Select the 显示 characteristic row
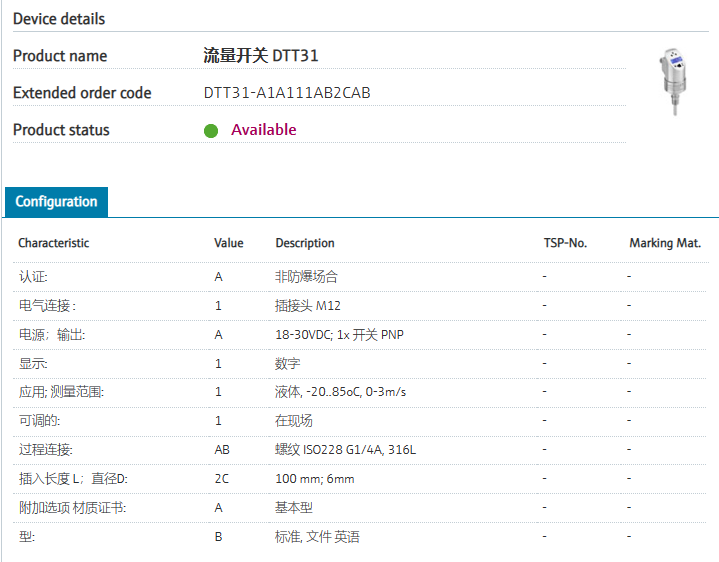Viewport: 719px width, 562px height. [33, 364]
